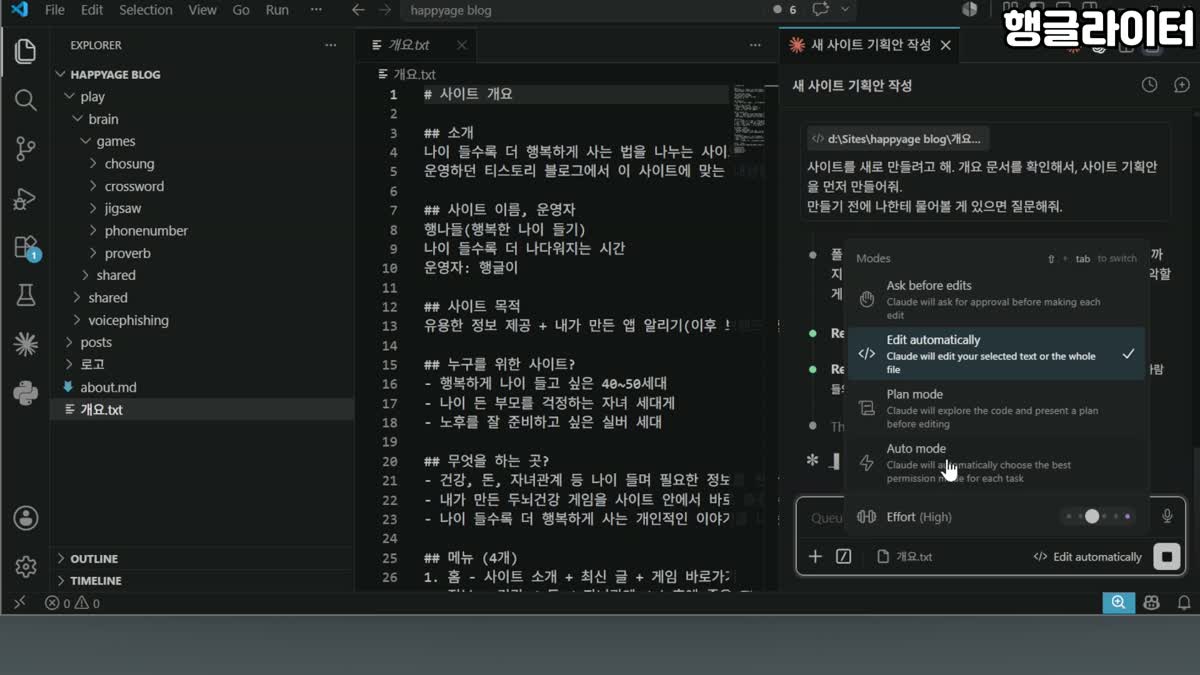Open Copilot status icon in status bar
The image size is (1200, 675).
click(x=1151, y=603)
